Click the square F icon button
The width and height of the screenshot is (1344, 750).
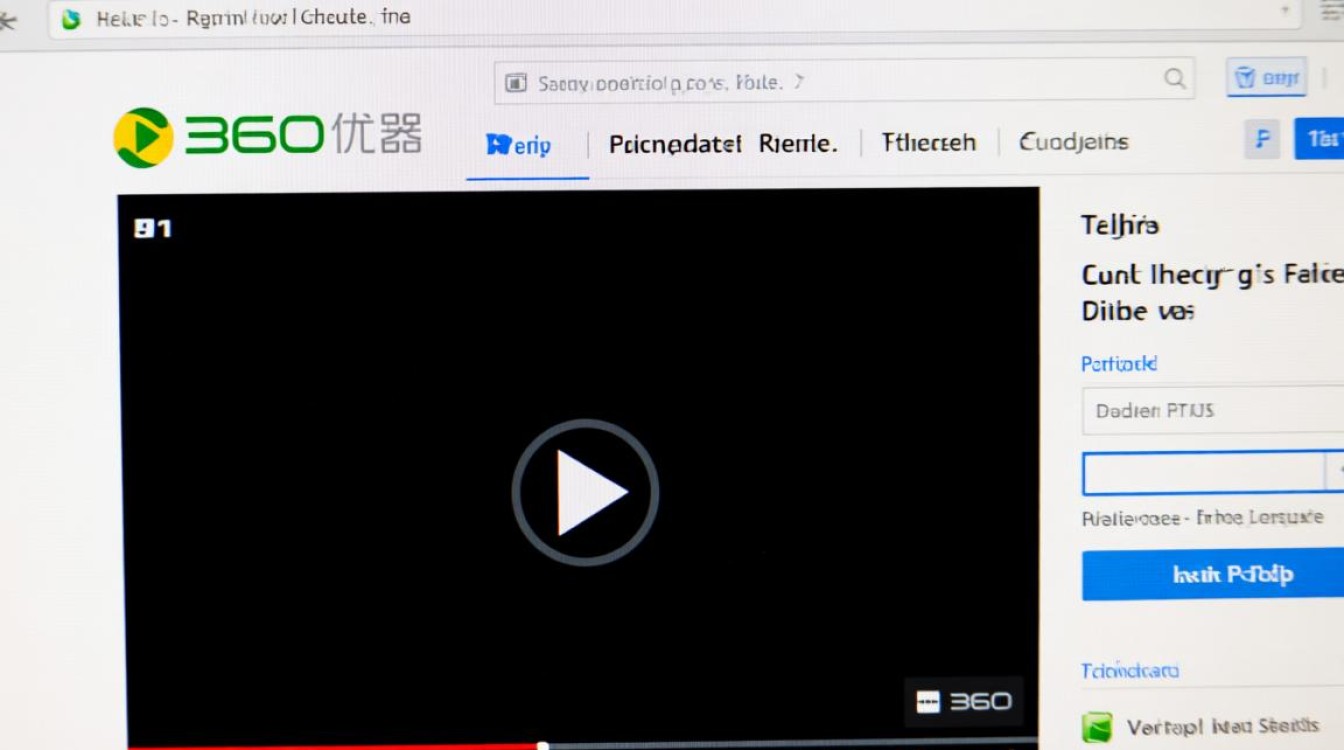[x=1262, y=140]
